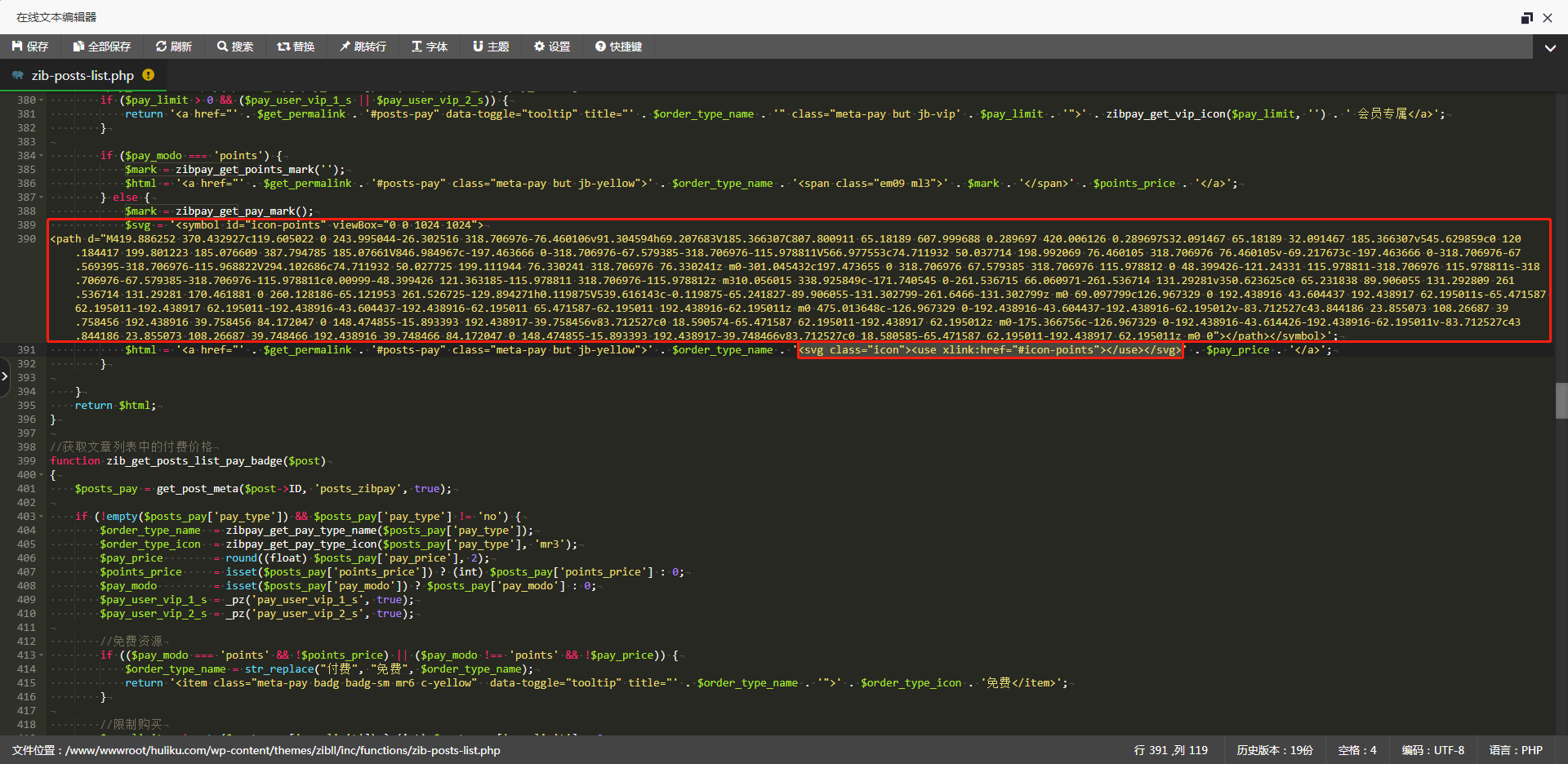Open the Search (搜索) tool

[x=235, y=47]
